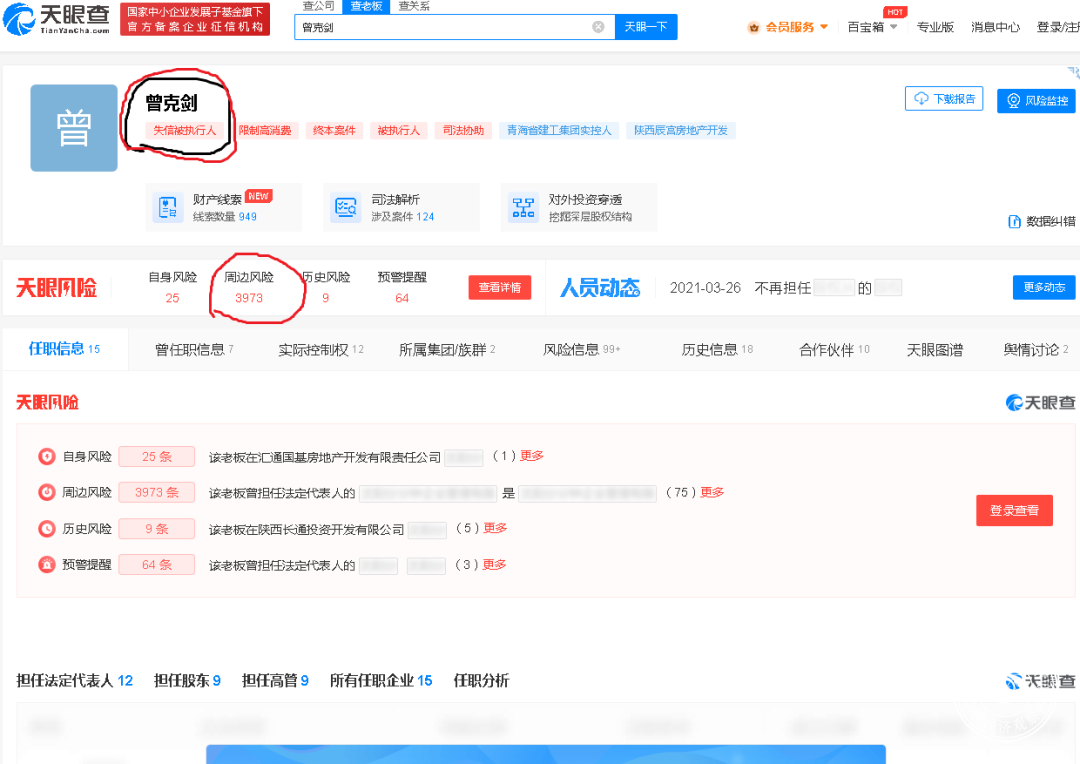The height and width of the screenshot is (764, 1080).
Task: Click the 登录/注册 link
Action: [1058, 27]
